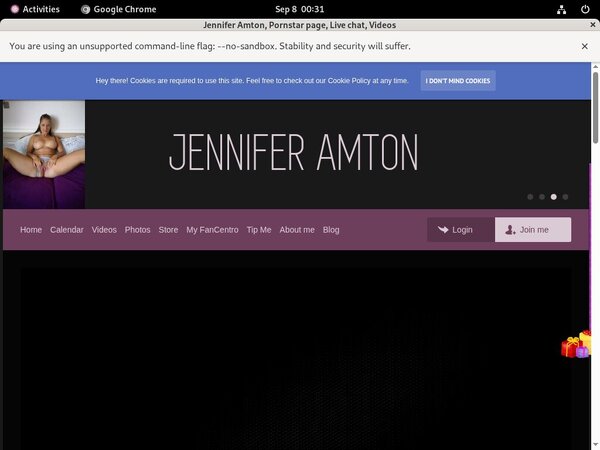
Task: Click the Google Chrome icon in top bar
Action: click(x=86, y=9)
